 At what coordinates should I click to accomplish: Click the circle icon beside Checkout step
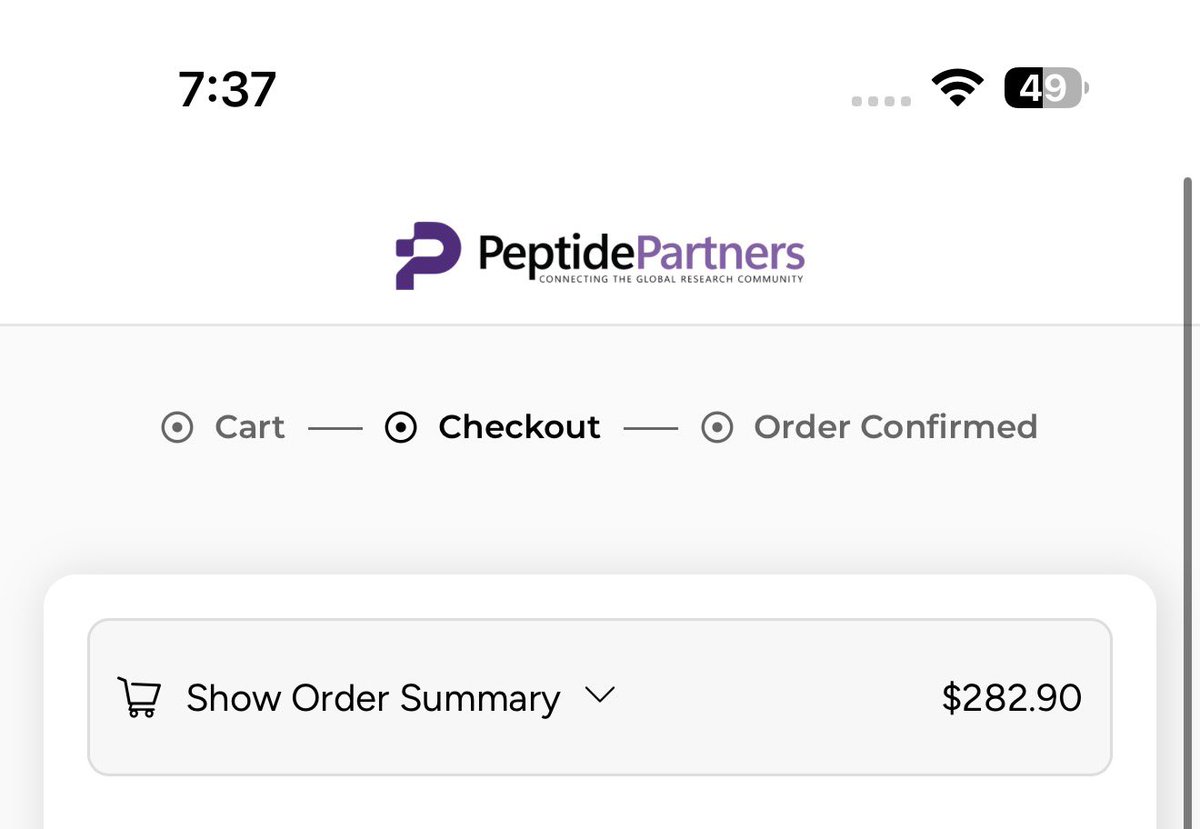[x=401, y=428]
